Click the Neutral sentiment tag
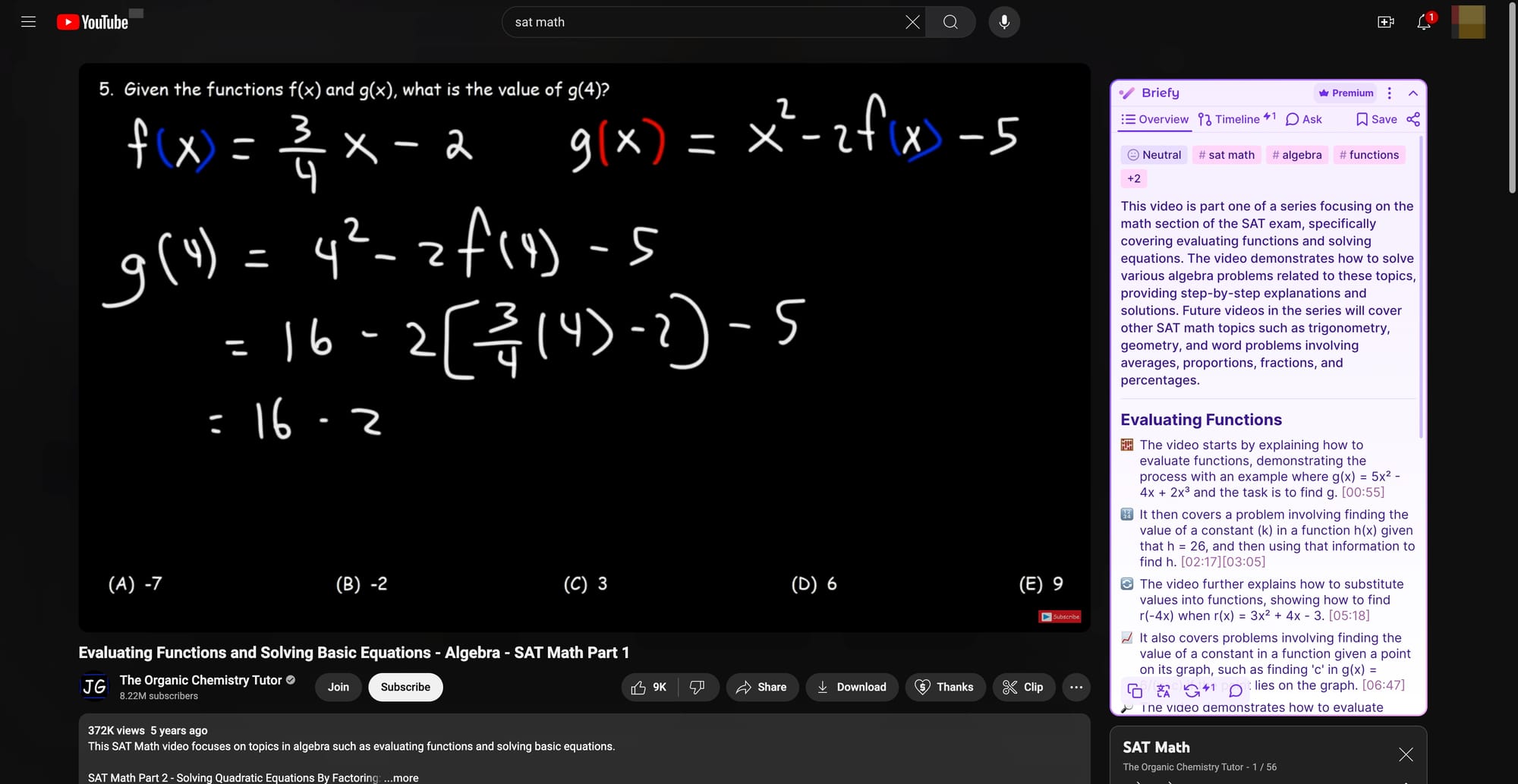Screen dimensions: 1518x784 click(1154, 155)
